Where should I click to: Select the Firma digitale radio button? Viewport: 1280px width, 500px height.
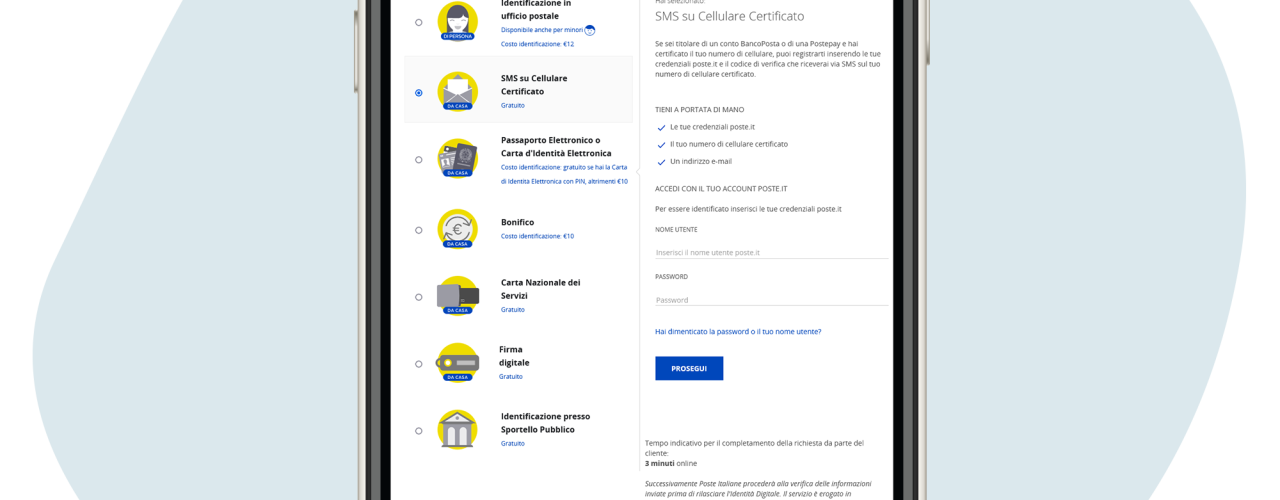coord(418,364)
